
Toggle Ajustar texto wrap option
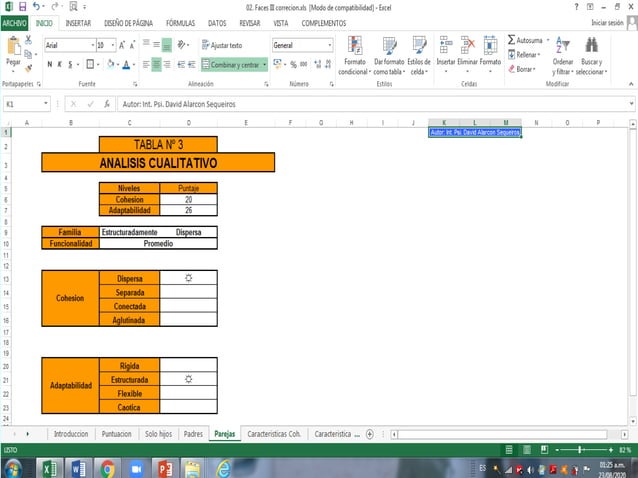coord(222,45)
